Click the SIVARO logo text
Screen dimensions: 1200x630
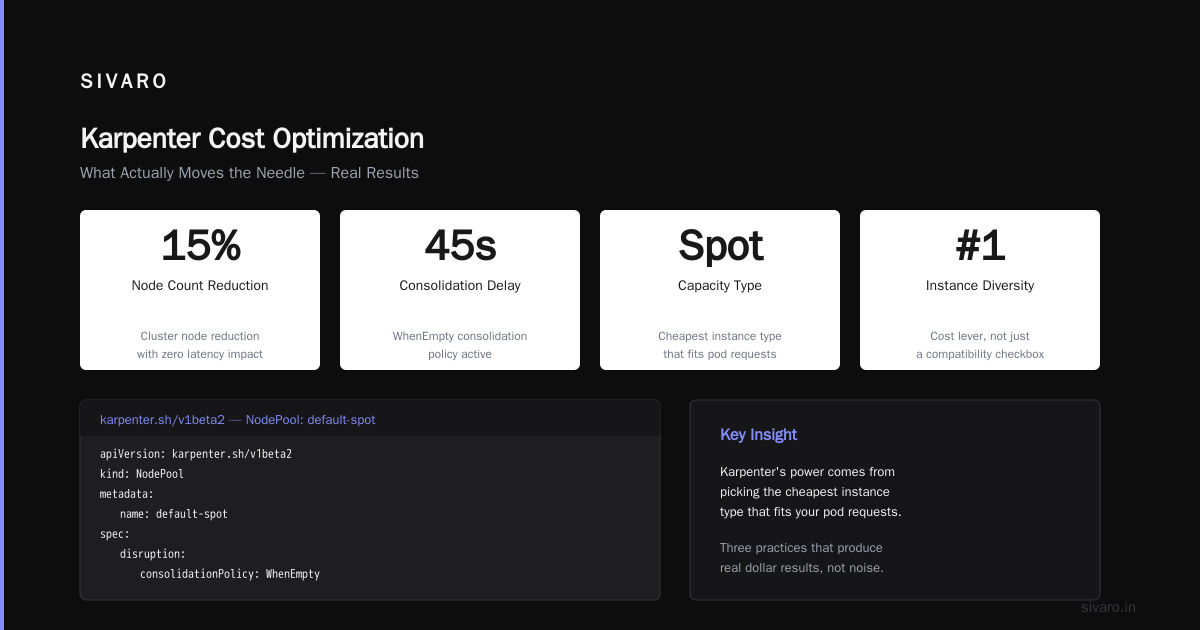click(x=124, y=82)
